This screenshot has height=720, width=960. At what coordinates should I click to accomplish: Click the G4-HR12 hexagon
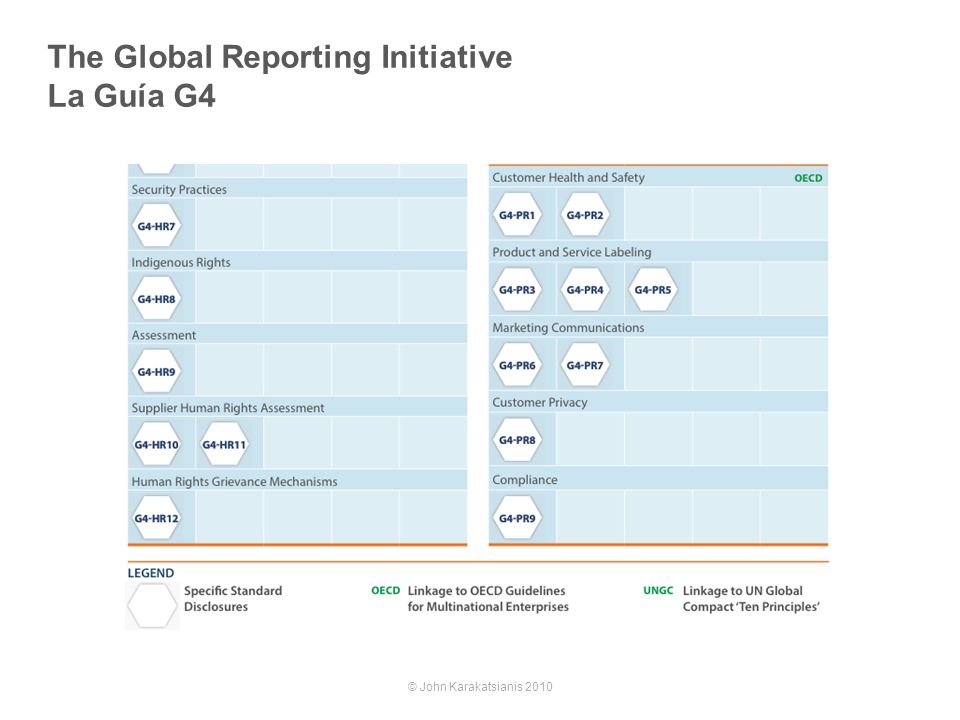156,518
